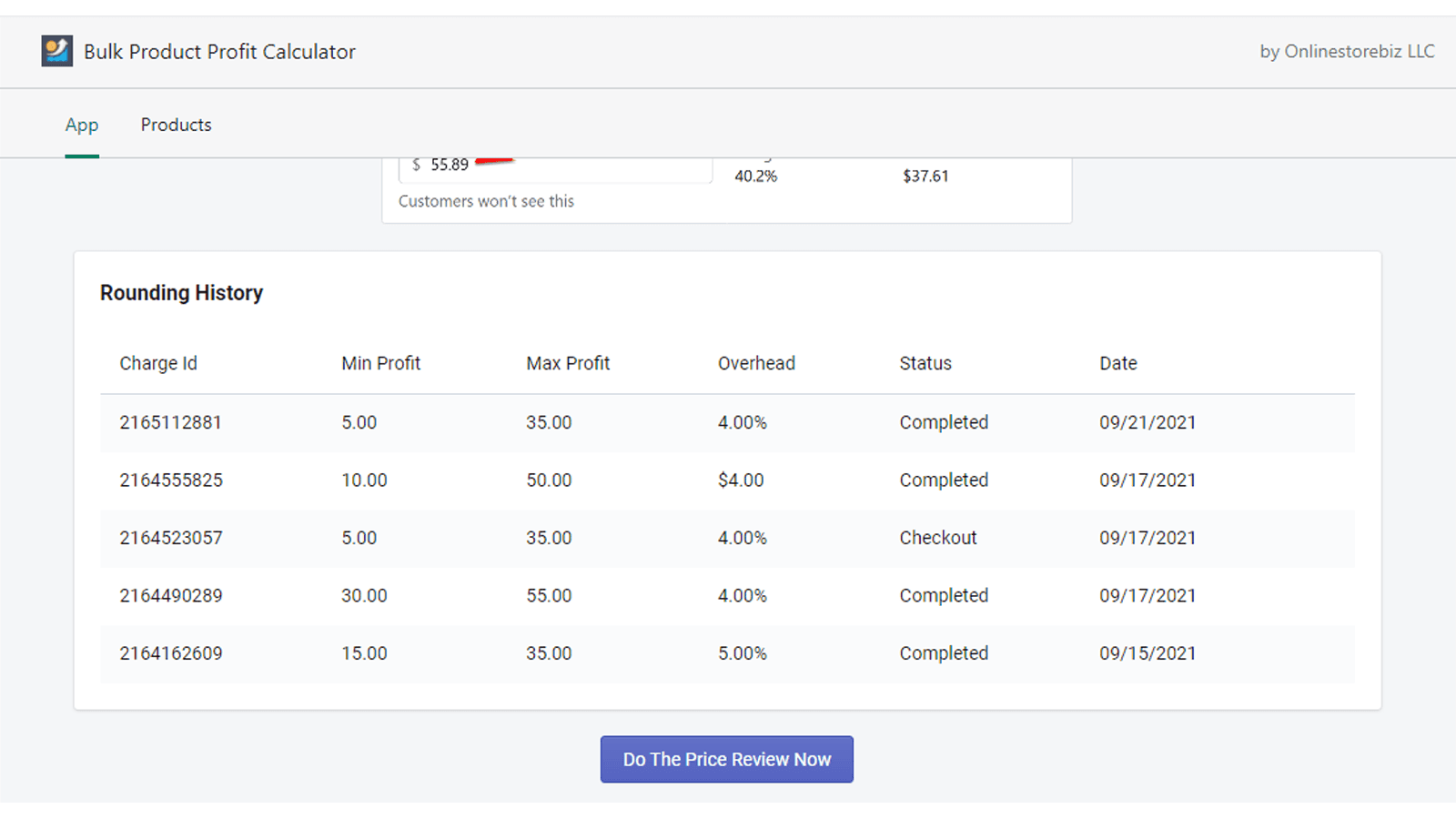Click the Onlinestorebiz LLC developer link
The width and height of the screenshot is (1456, 819).
coord(1355,52)
